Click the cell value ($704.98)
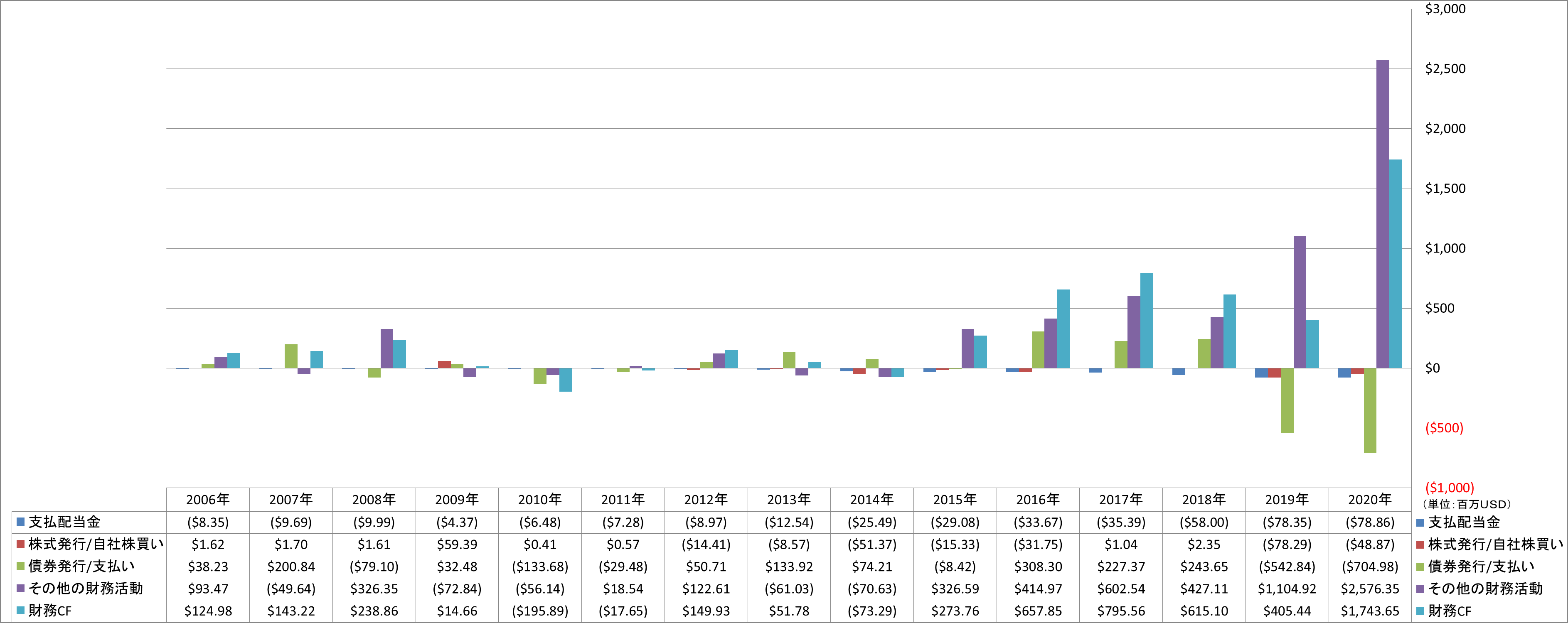 (1370, 567)
